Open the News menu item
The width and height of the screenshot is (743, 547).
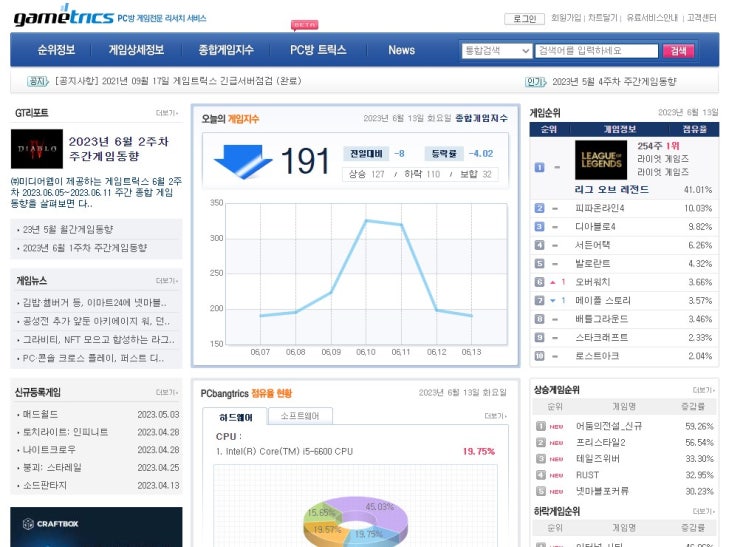[x=401, y=50]
